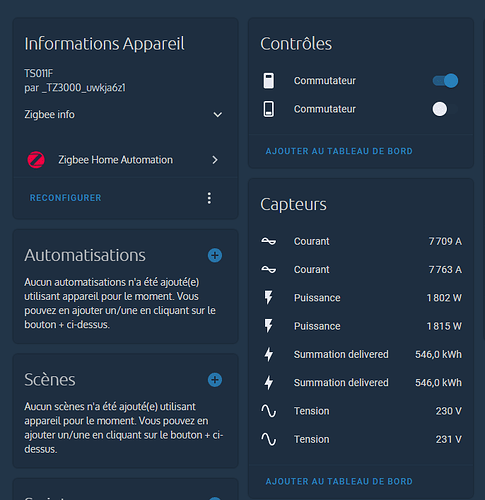485x500 pixels.
Task: Open the Courant 7 763 A sensor entry
Action: coord(361,270)
